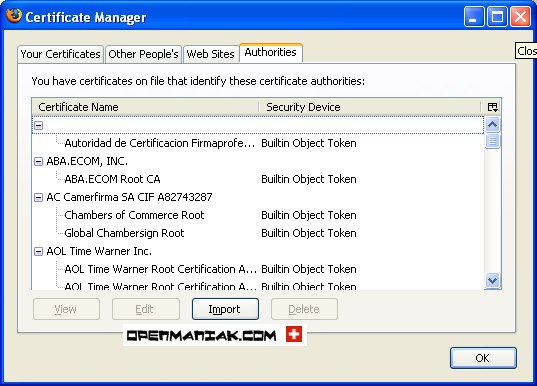Image resolution: width=537 pixels, height=386 pixels.
Task: Click the scrollbar up arrow
Action: coord(492,125)
